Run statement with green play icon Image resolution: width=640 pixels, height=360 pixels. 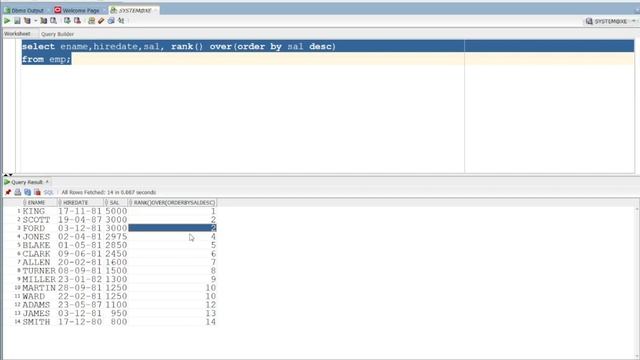(x=7, y=21)
